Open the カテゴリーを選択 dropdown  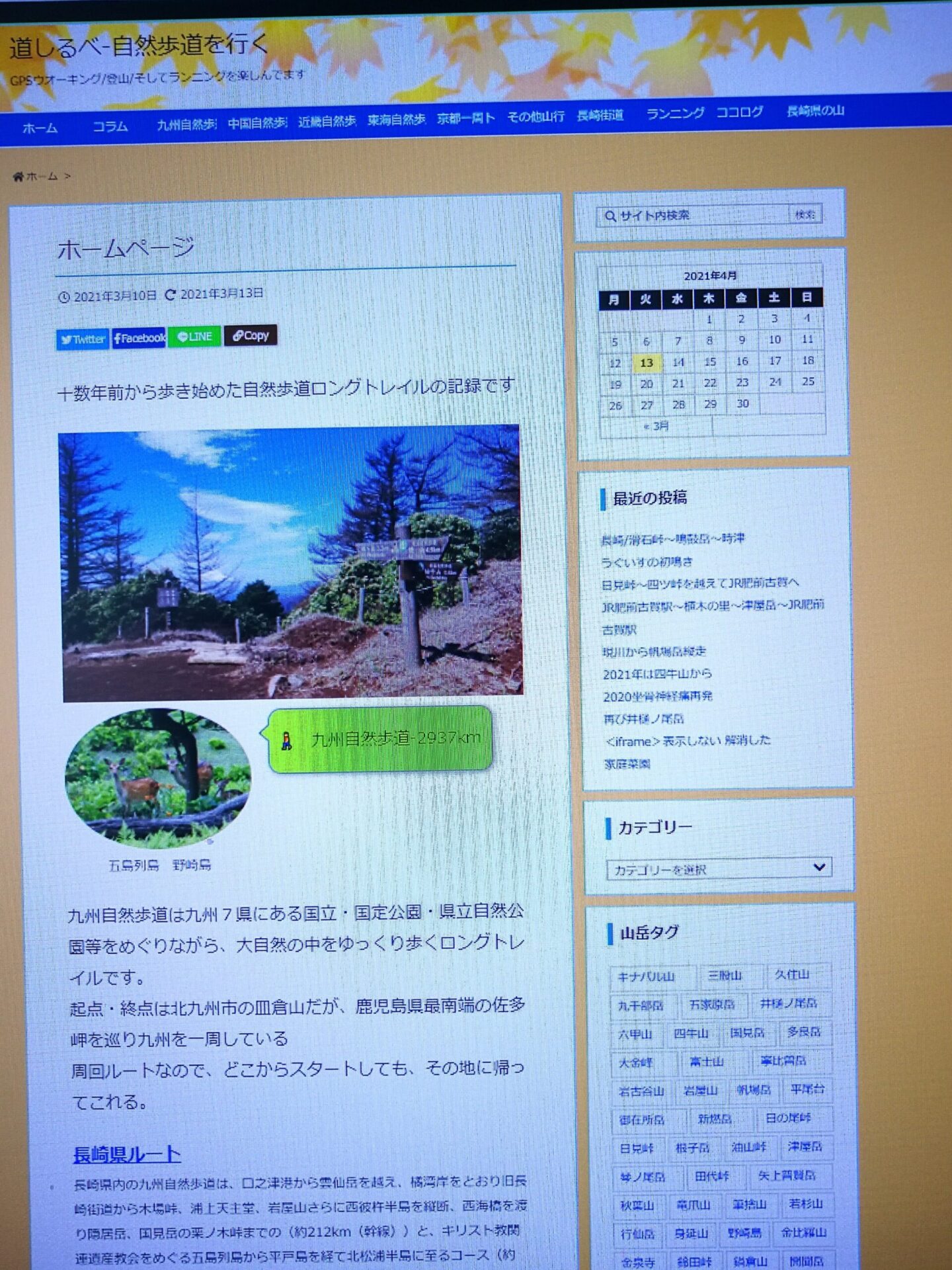(719, 868)
